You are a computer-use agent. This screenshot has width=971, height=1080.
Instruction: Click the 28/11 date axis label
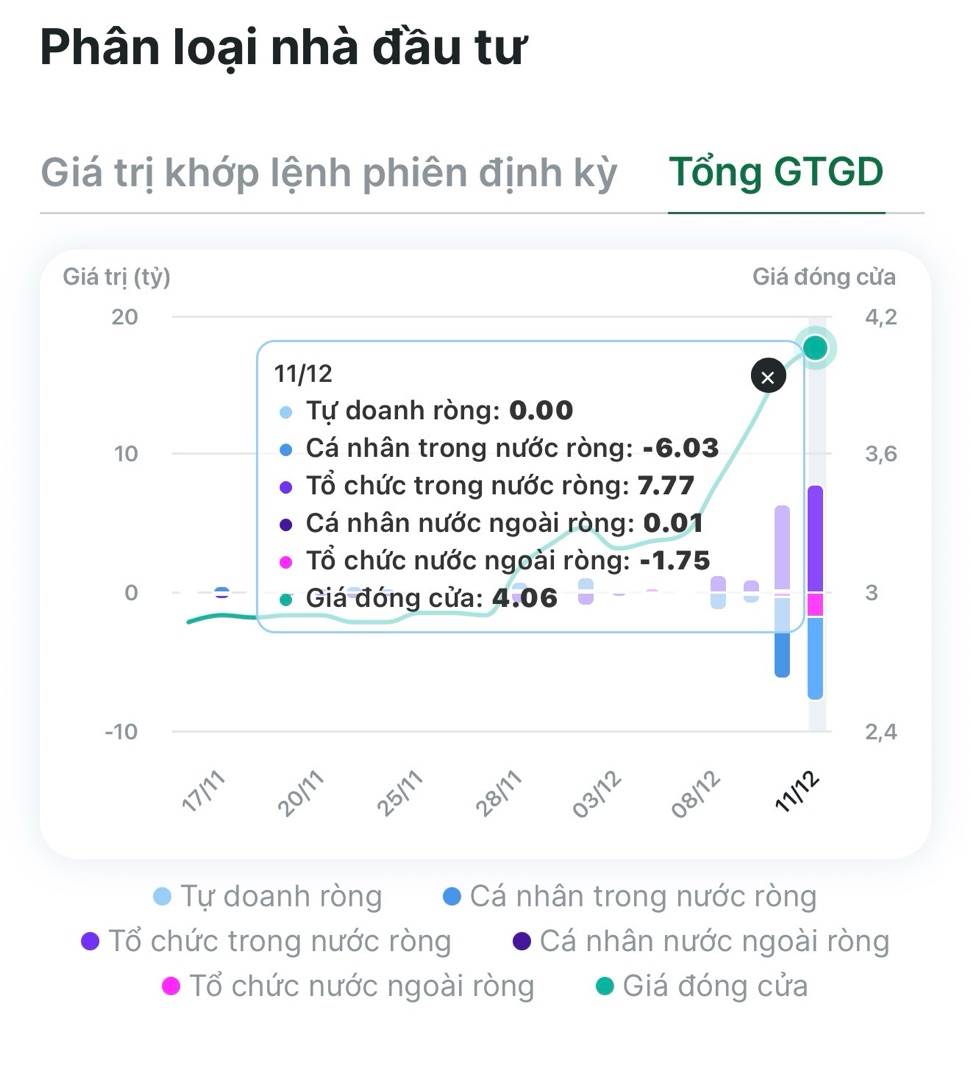[499, 794]
